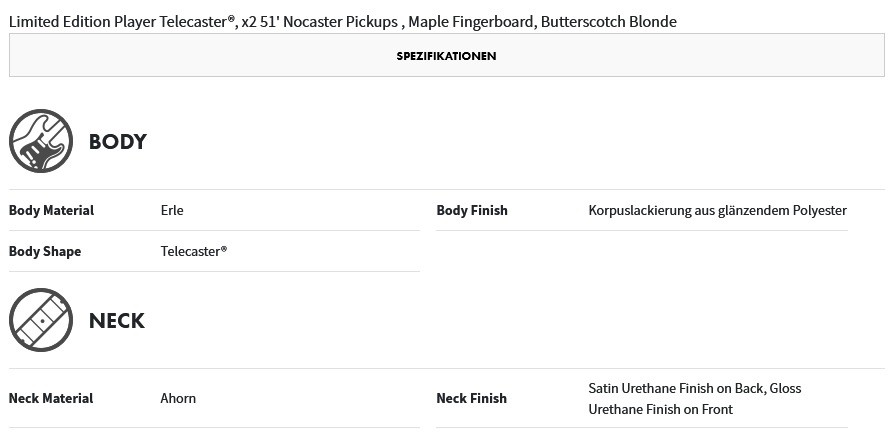Click Gloss Urethane Finish on Front line
The width and height of the screenshot is (891, 437).
click(x=661, y=409)
